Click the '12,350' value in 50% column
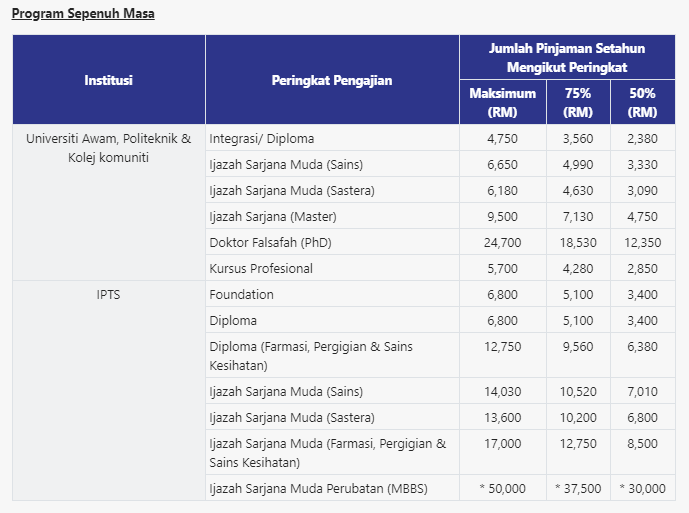689x513 pixels. pos(642,242)
